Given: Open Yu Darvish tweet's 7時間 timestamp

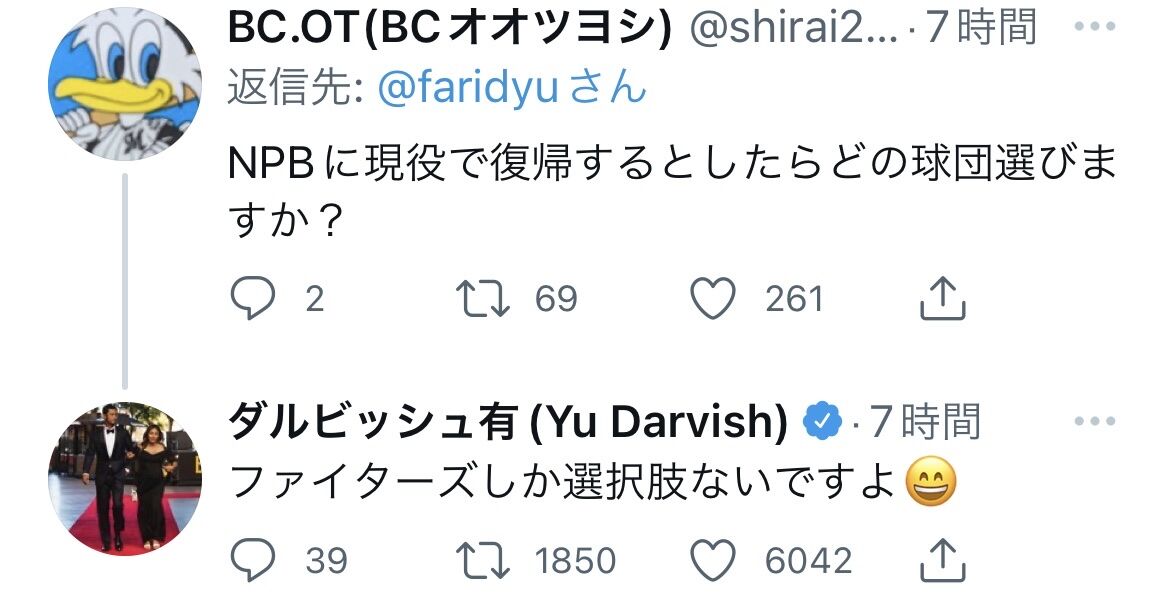Looking at the screenshot, I should pos(925,422).
